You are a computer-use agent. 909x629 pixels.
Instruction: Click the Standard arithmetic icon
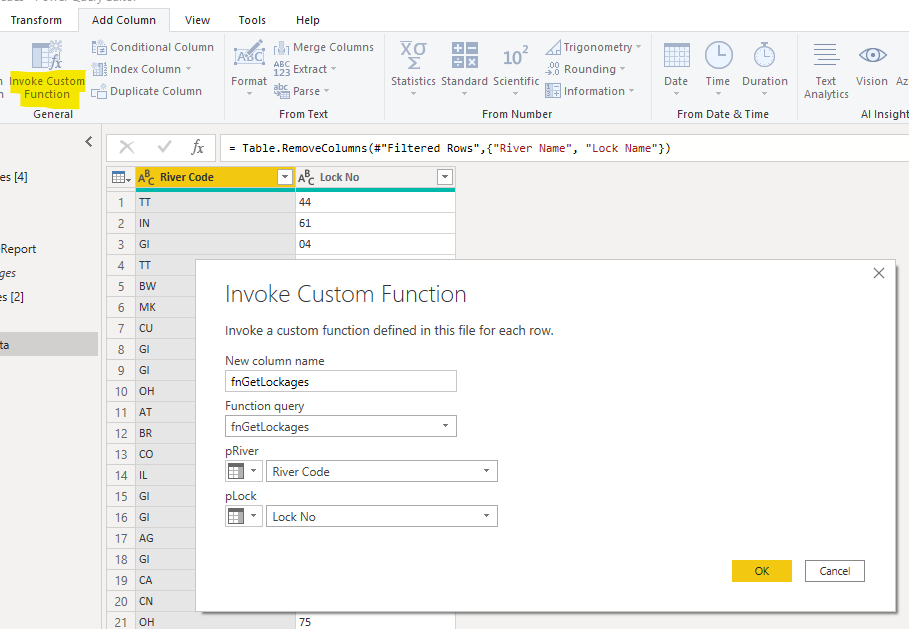coord(464,56)
